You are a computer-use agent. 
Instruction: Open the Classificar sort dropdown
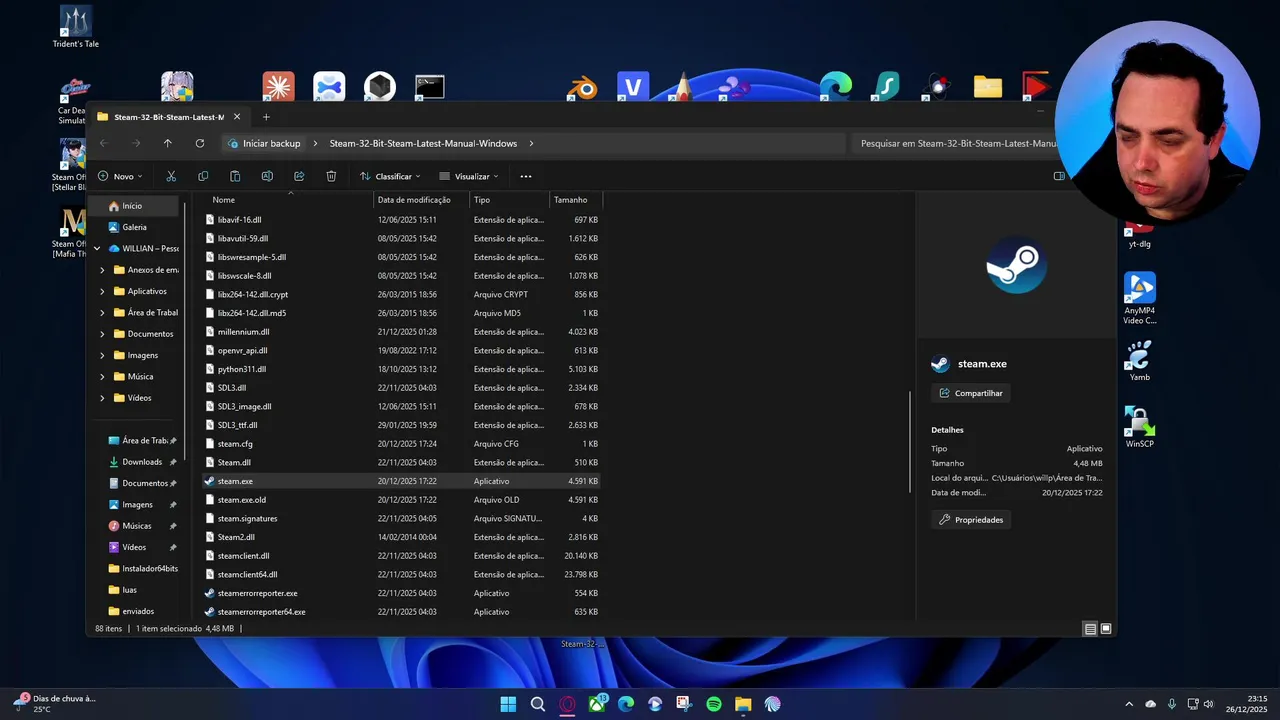click(390, 176)
